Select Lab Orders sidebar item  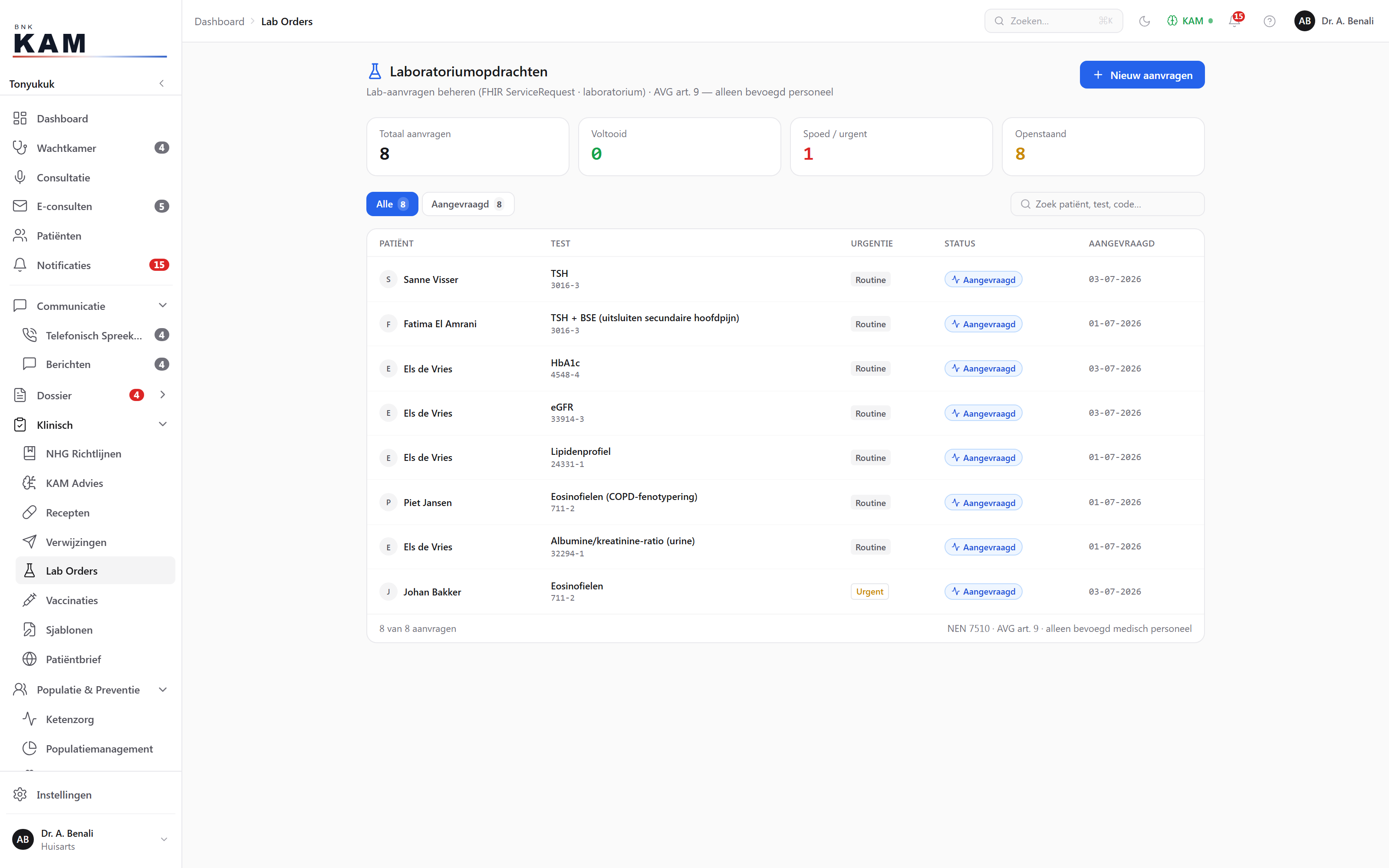click(x=95, y=571)
